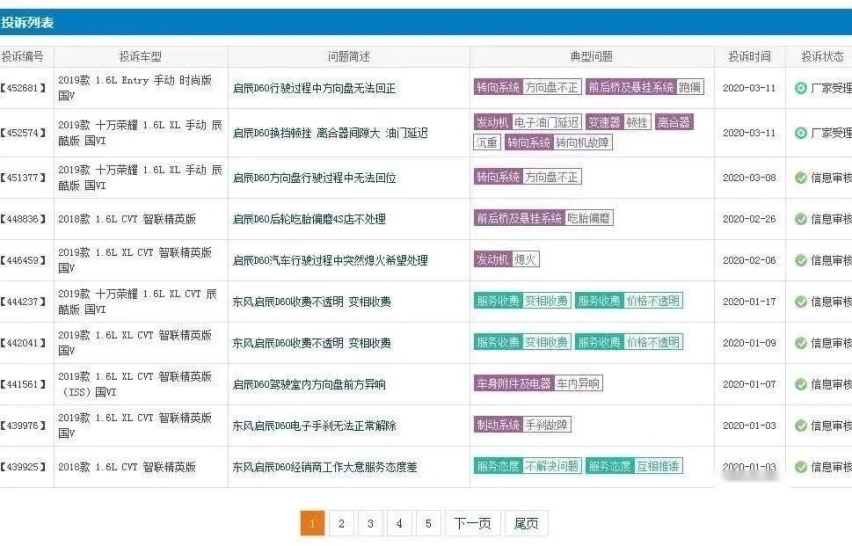Click 前后桥及悬挂系统 吃胎偏磨 tag
The height and width of the screenshot is (546, 852).
[x=544, y=218]
